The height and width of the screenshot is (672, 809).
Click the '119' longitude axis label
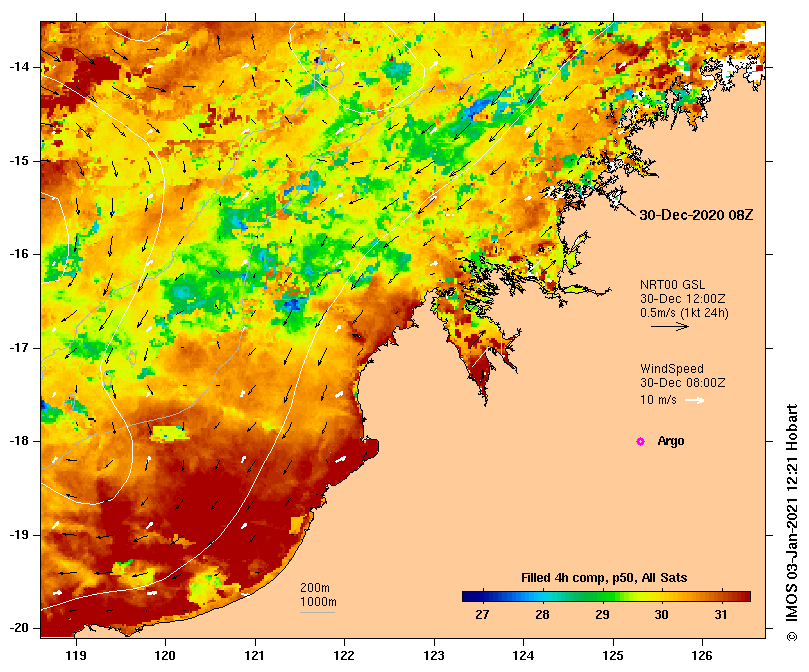[76, 656]
